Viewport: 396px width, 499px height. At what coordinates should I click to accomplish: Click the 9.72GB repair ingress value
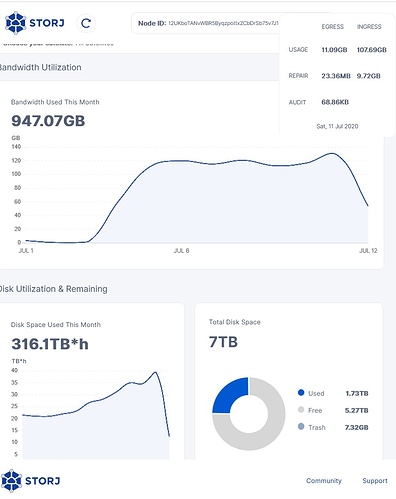[x=368, y=76]
